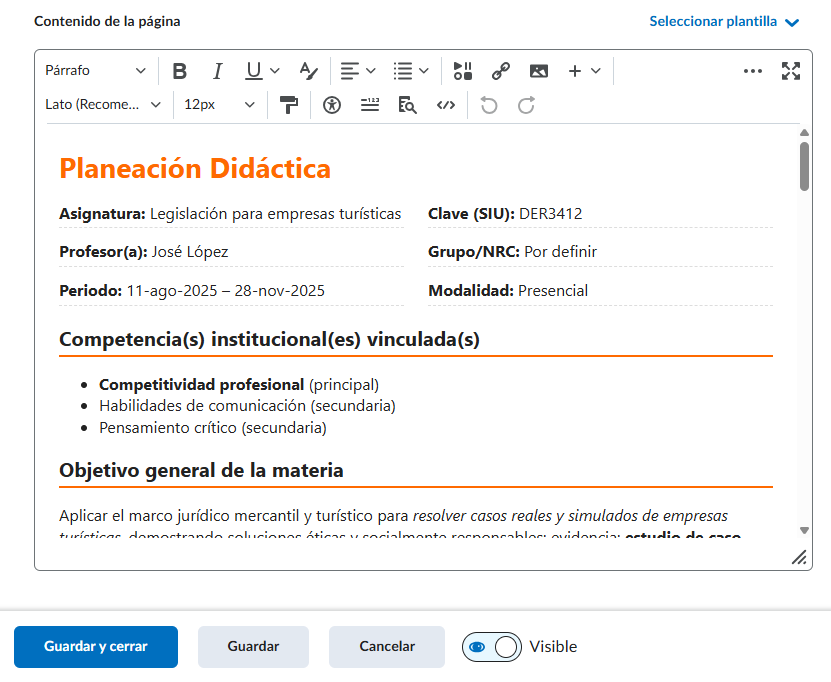
Task: Toggle strikethrough text style button
Action: click(308, 71)
